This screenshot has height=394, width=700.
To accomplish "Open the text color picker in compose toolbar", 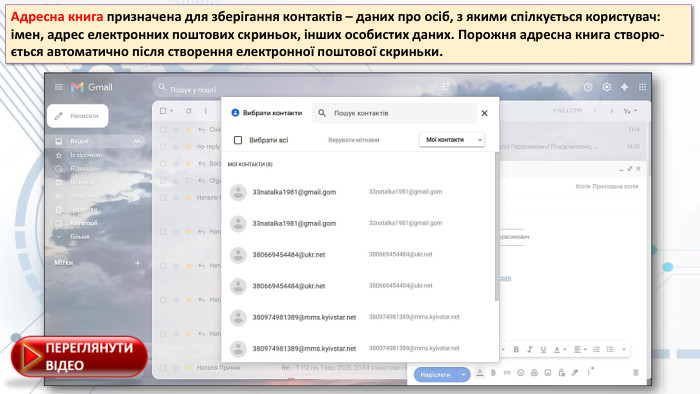I will (559, 349).
